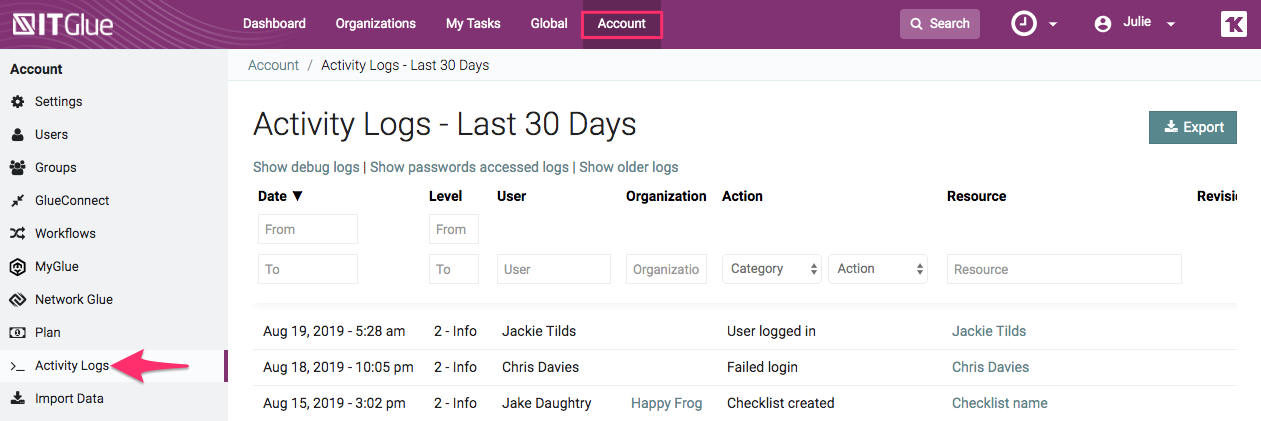Open Chris Davies resource link

pyautogui.click(x=990, y=367)
